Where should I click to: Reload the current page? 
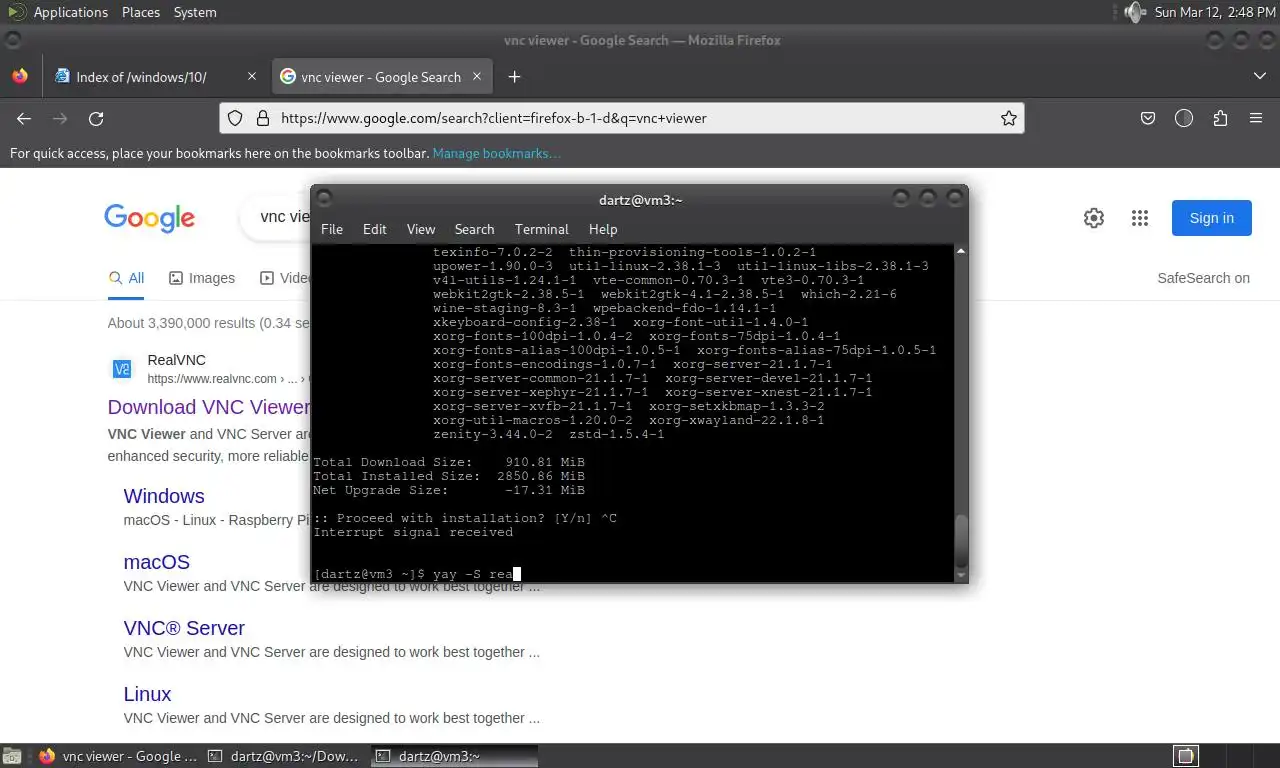96,118
